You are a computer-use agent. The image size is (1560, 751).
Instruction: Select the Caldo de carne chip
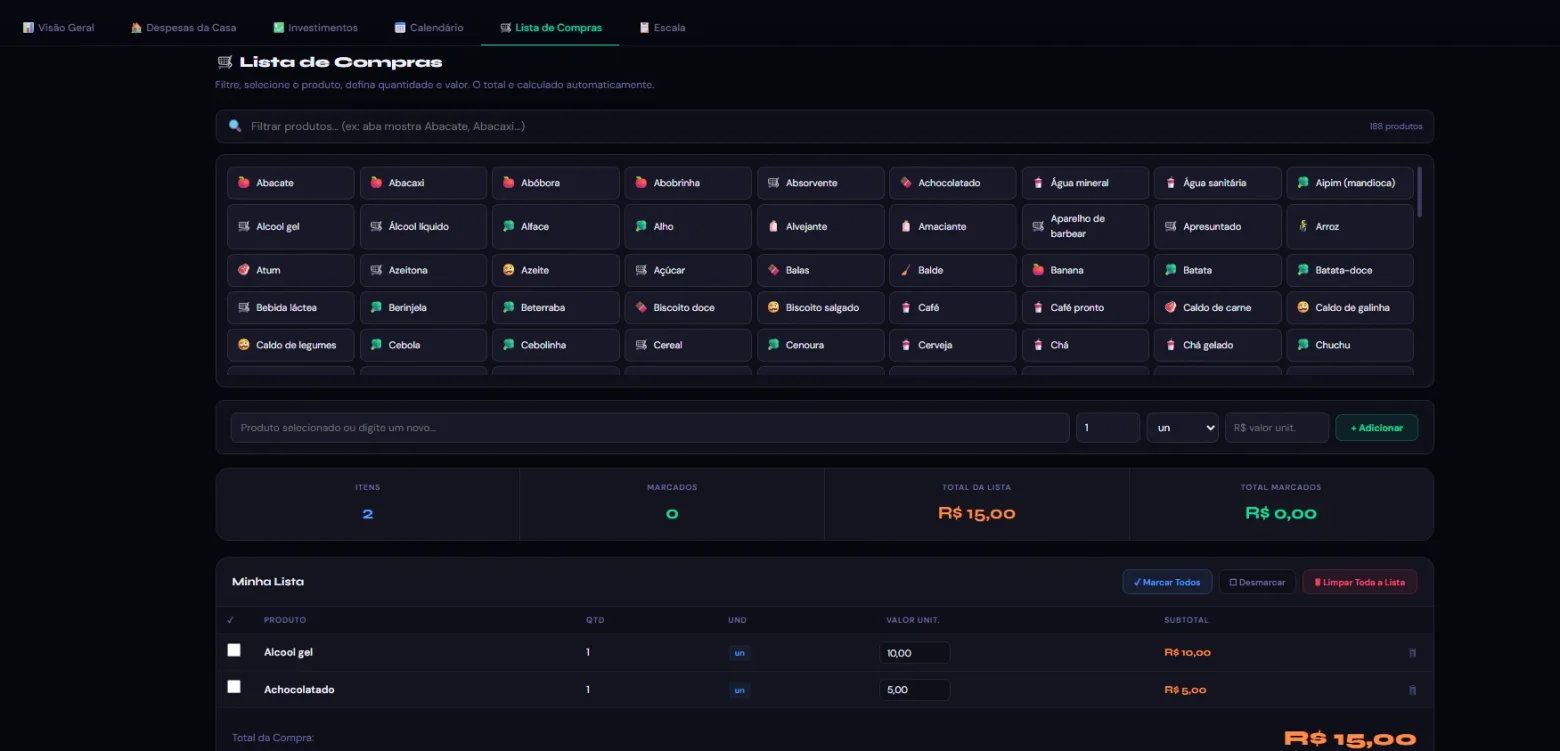(1218, 308)
